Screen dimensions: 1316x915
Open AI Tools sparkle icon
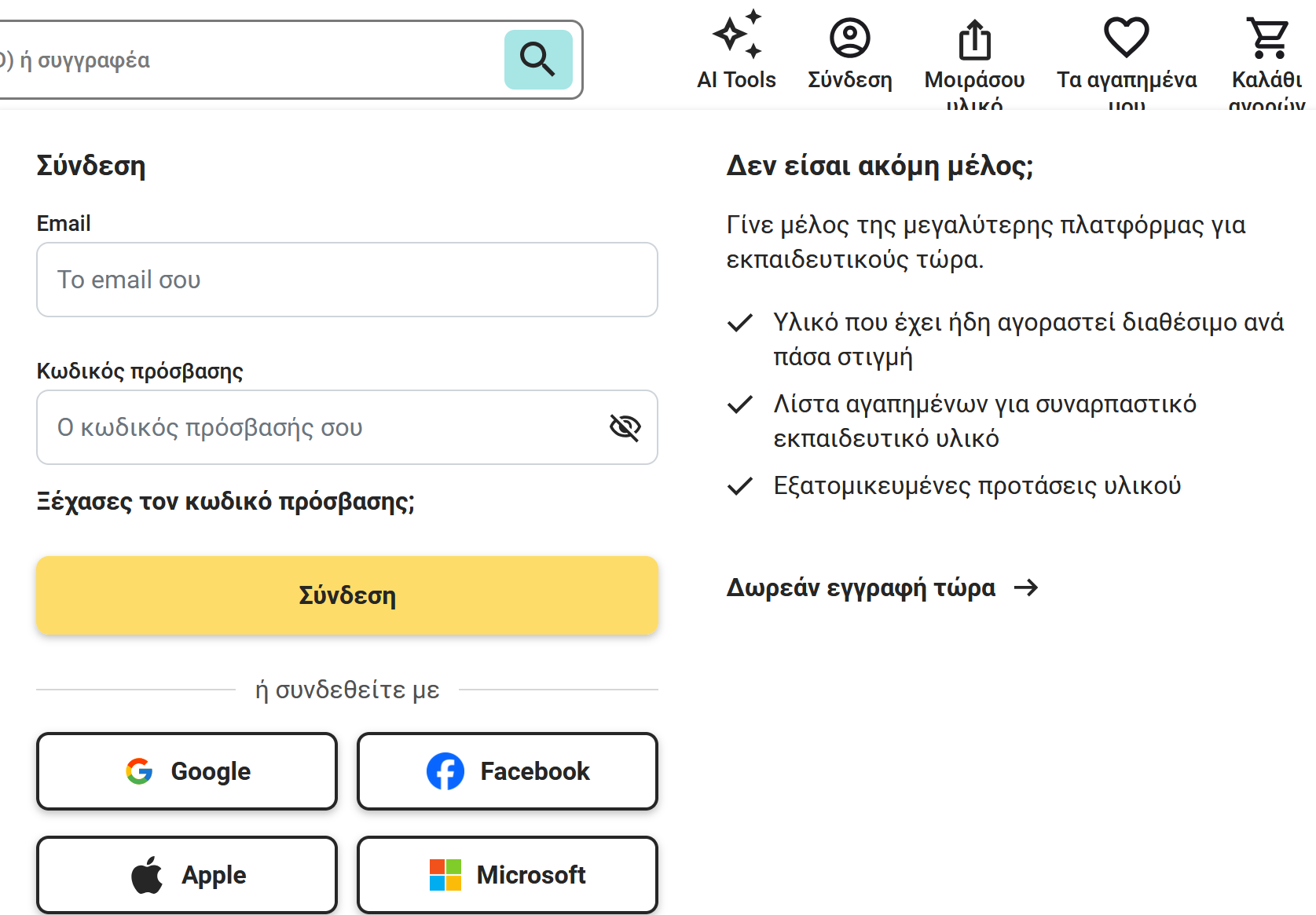coord(737,35)
